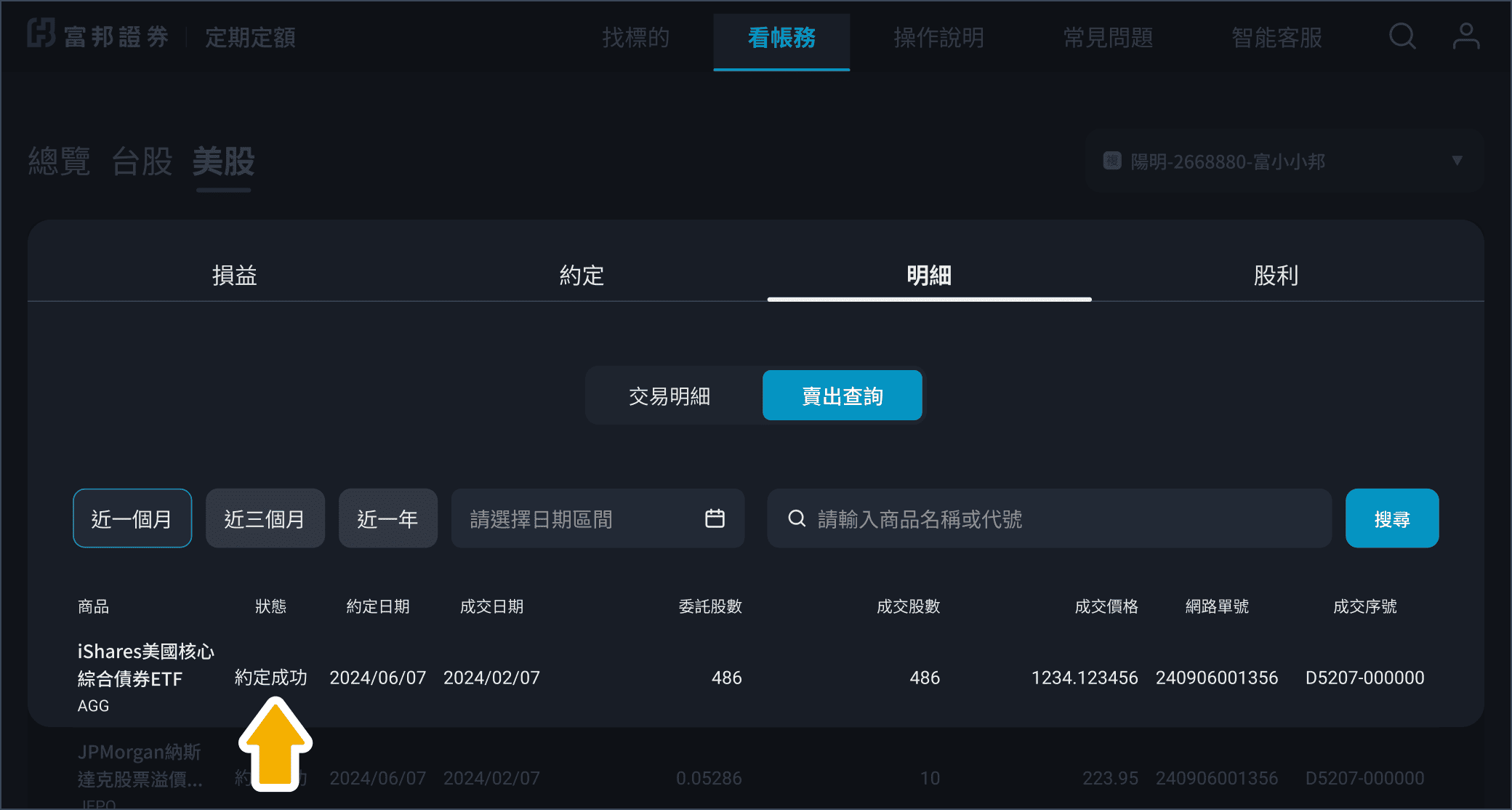Open the 股利 tab
This screenshot has height=810, width=1512.
point(1276,276)
